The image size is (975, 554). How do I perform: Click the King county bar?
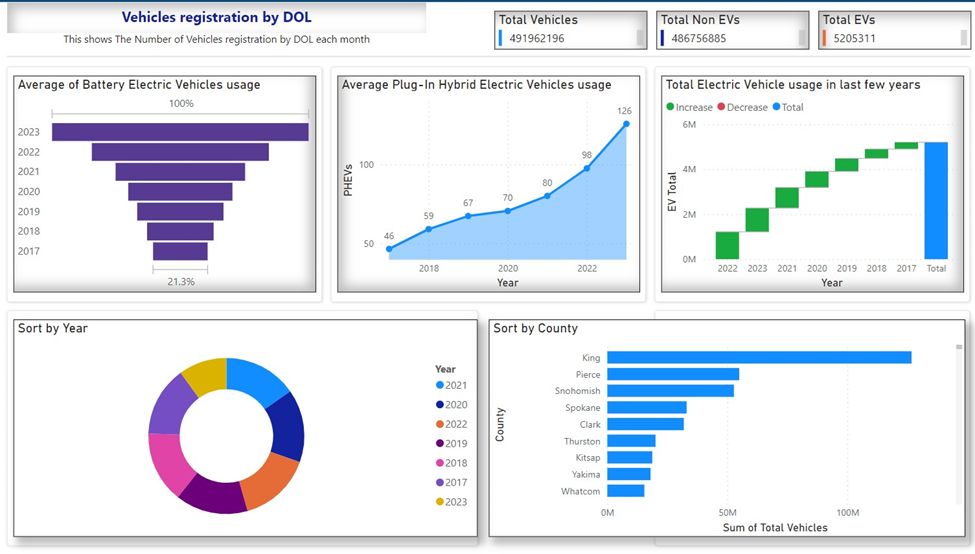(758, 357)
